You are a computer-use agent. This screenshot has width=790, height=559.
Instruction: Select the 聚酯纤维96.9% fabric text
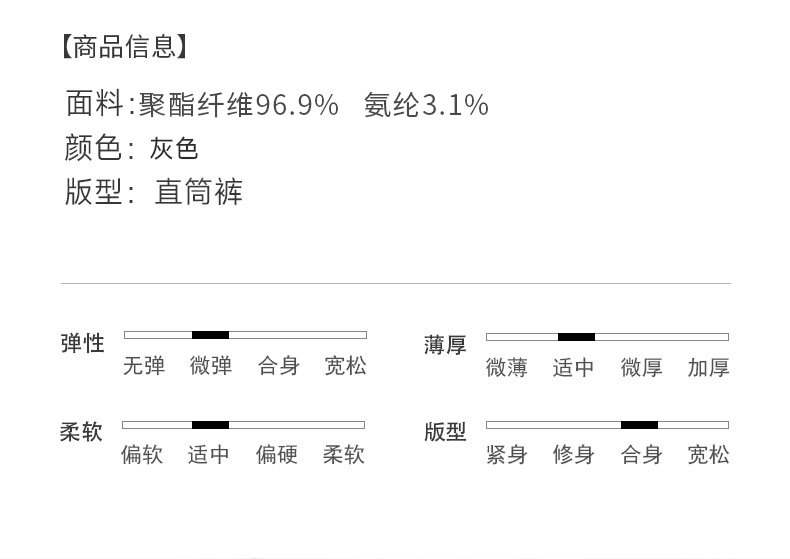[238, 104]
